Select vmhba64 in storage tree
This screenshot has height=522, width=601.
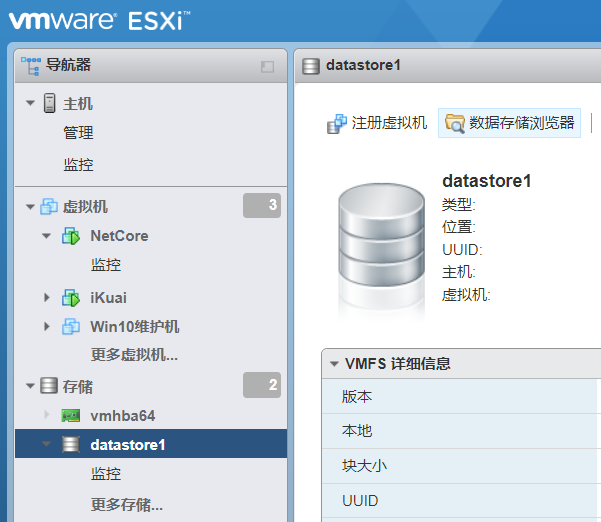[x=123, y=415]
